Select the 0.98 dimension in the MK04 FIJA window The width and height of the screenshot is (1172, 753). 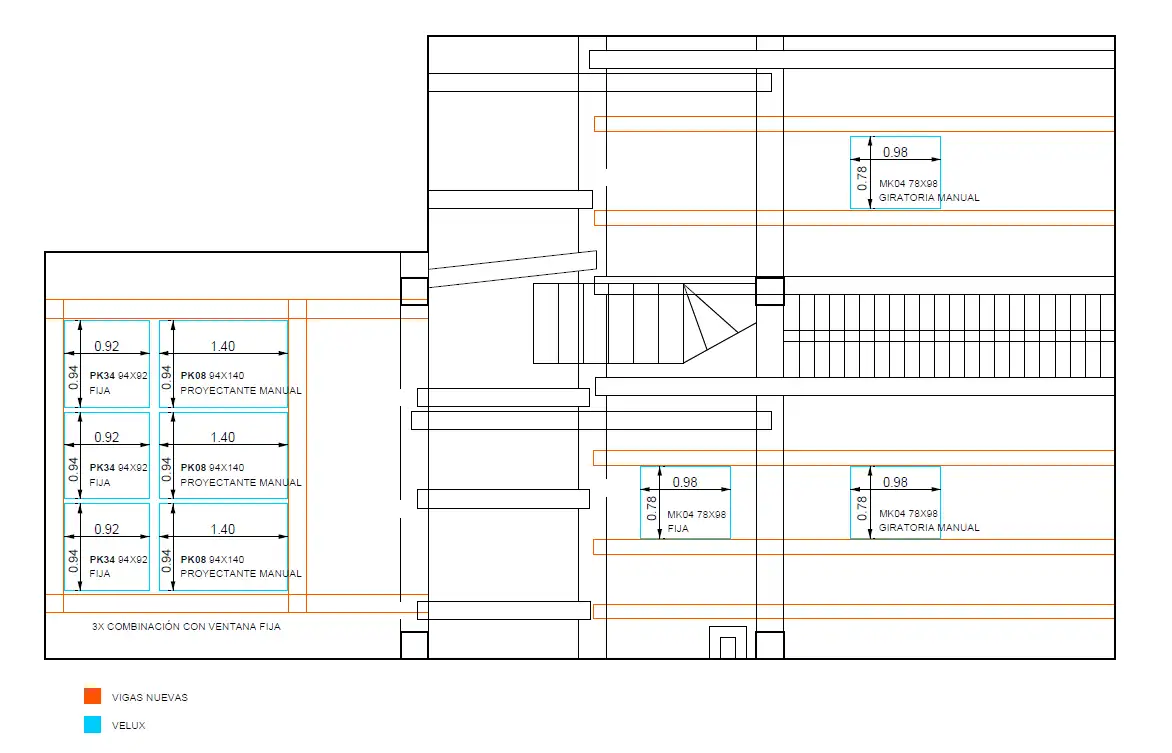685,482
